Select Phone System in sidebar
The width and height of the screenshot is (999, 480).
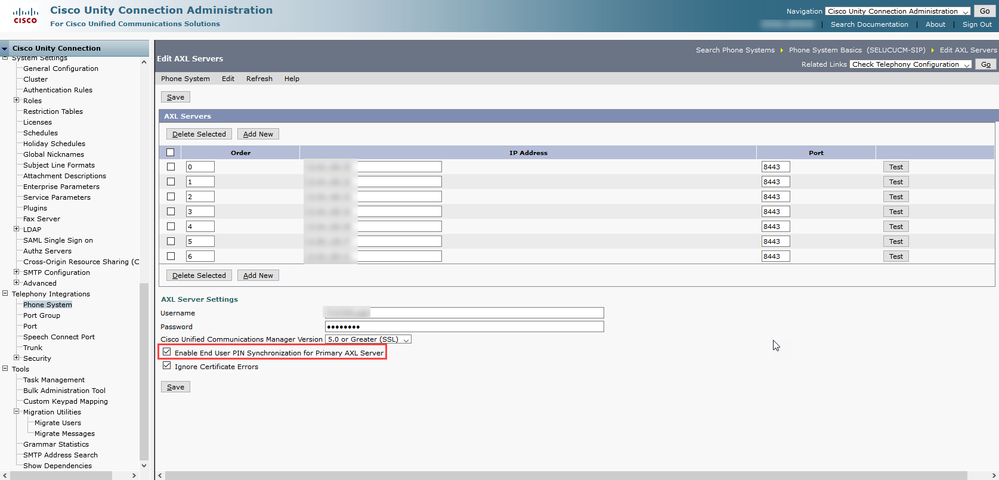(48, 305)
